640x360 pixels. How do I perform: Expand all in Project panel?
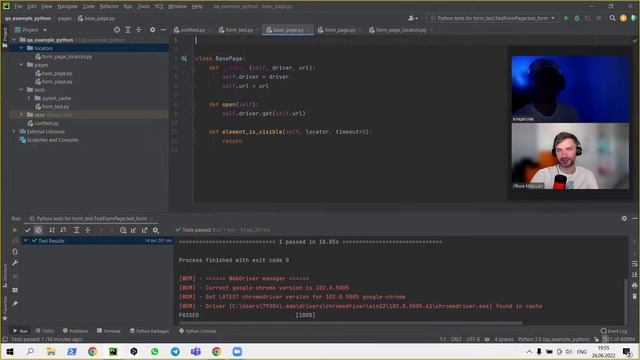(128, 30)
